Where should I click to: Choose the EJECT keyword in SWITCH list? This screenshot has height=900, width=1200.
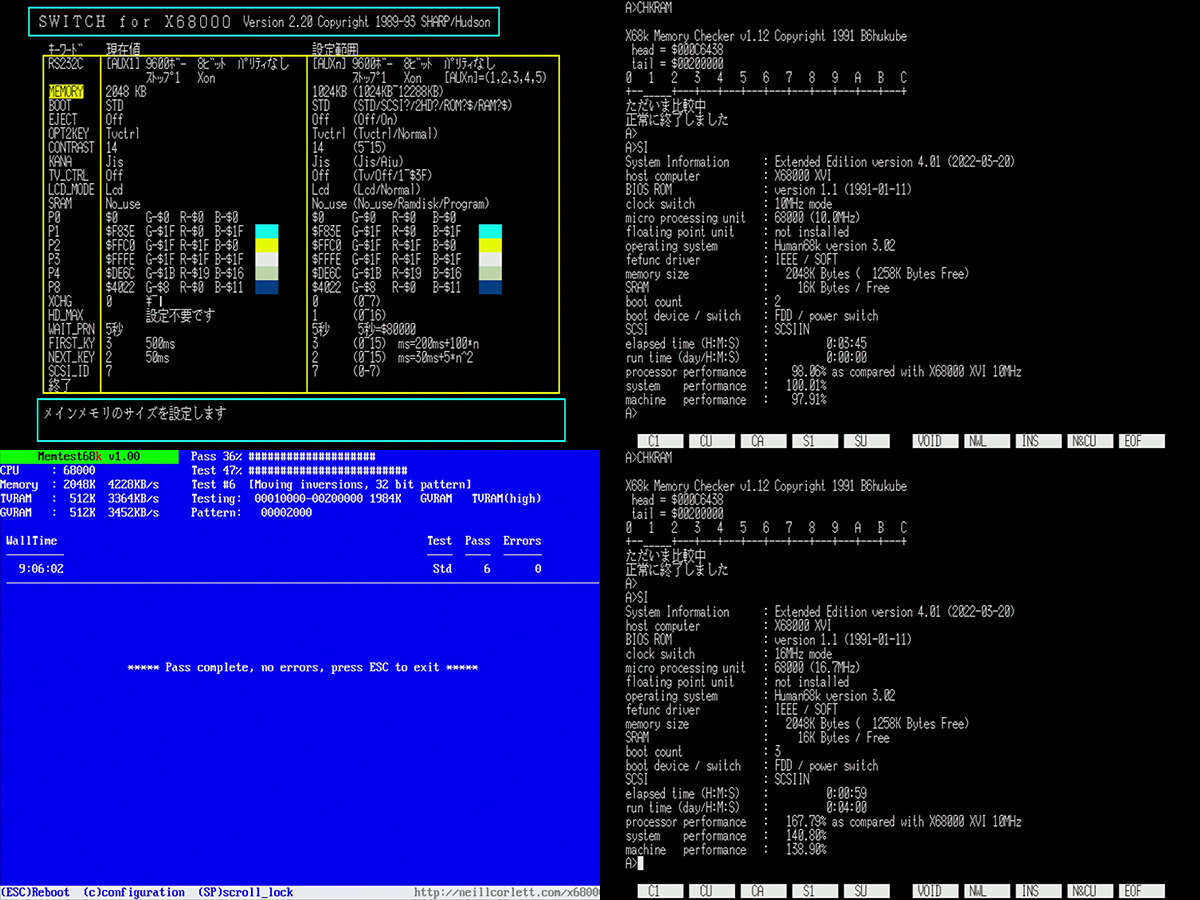click(x=63, y=119)
